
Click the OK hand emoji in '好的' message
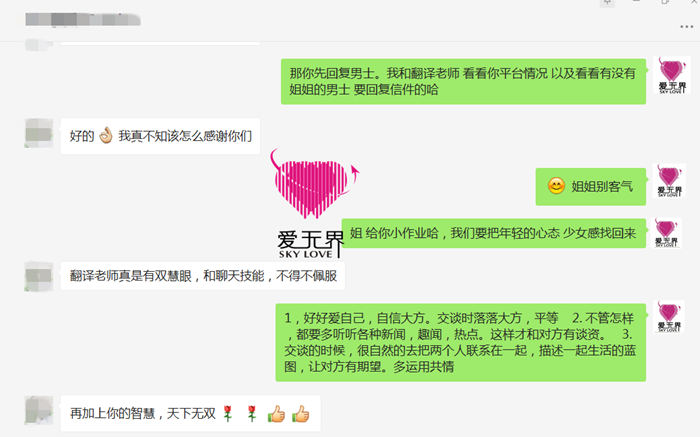coord(106,135)
